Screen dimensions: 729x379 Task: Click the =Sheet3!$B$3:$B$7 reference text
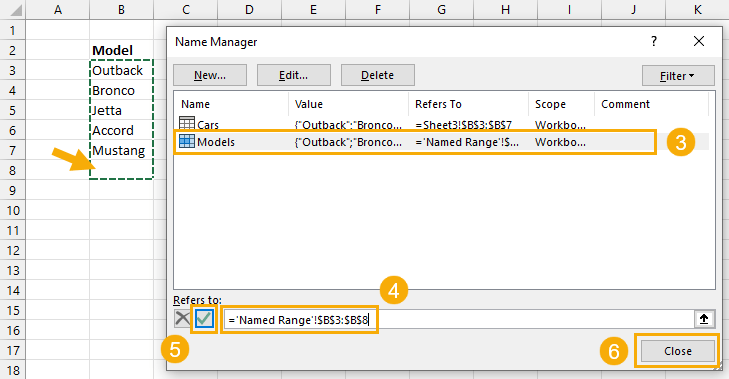click(464, 125)
